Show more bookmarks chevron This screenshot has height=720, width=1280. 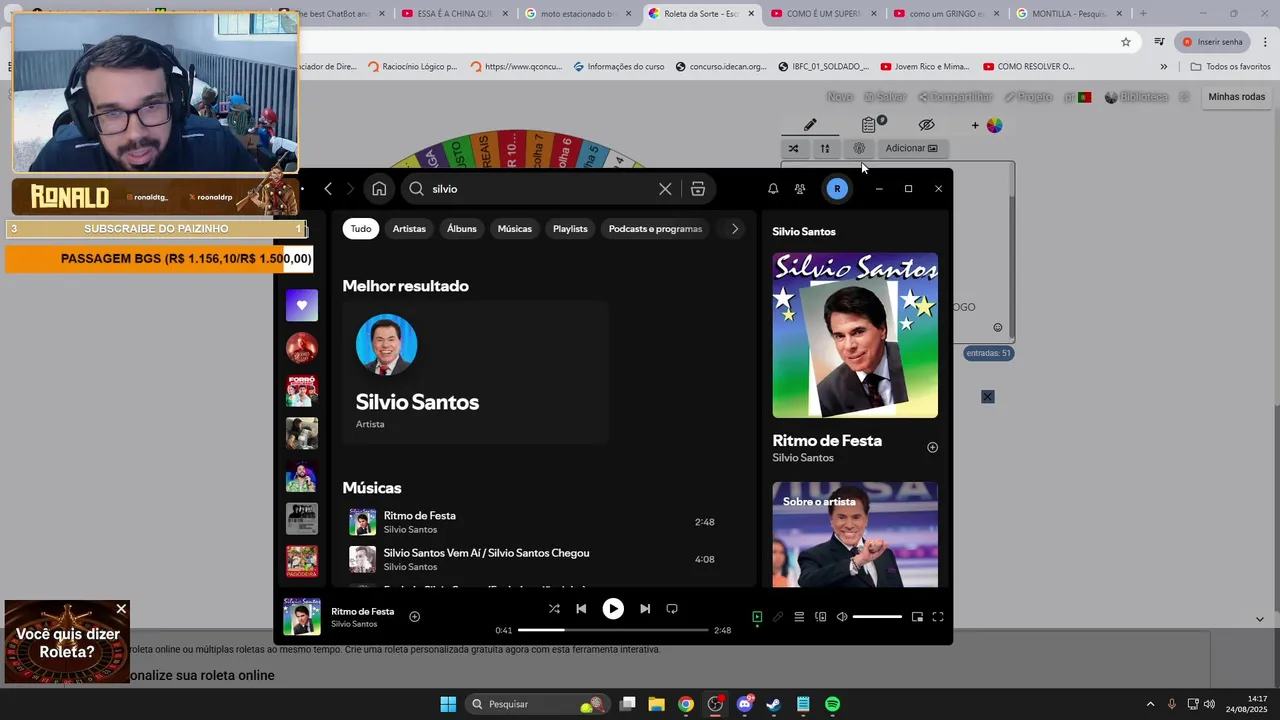coord(1163,67)
